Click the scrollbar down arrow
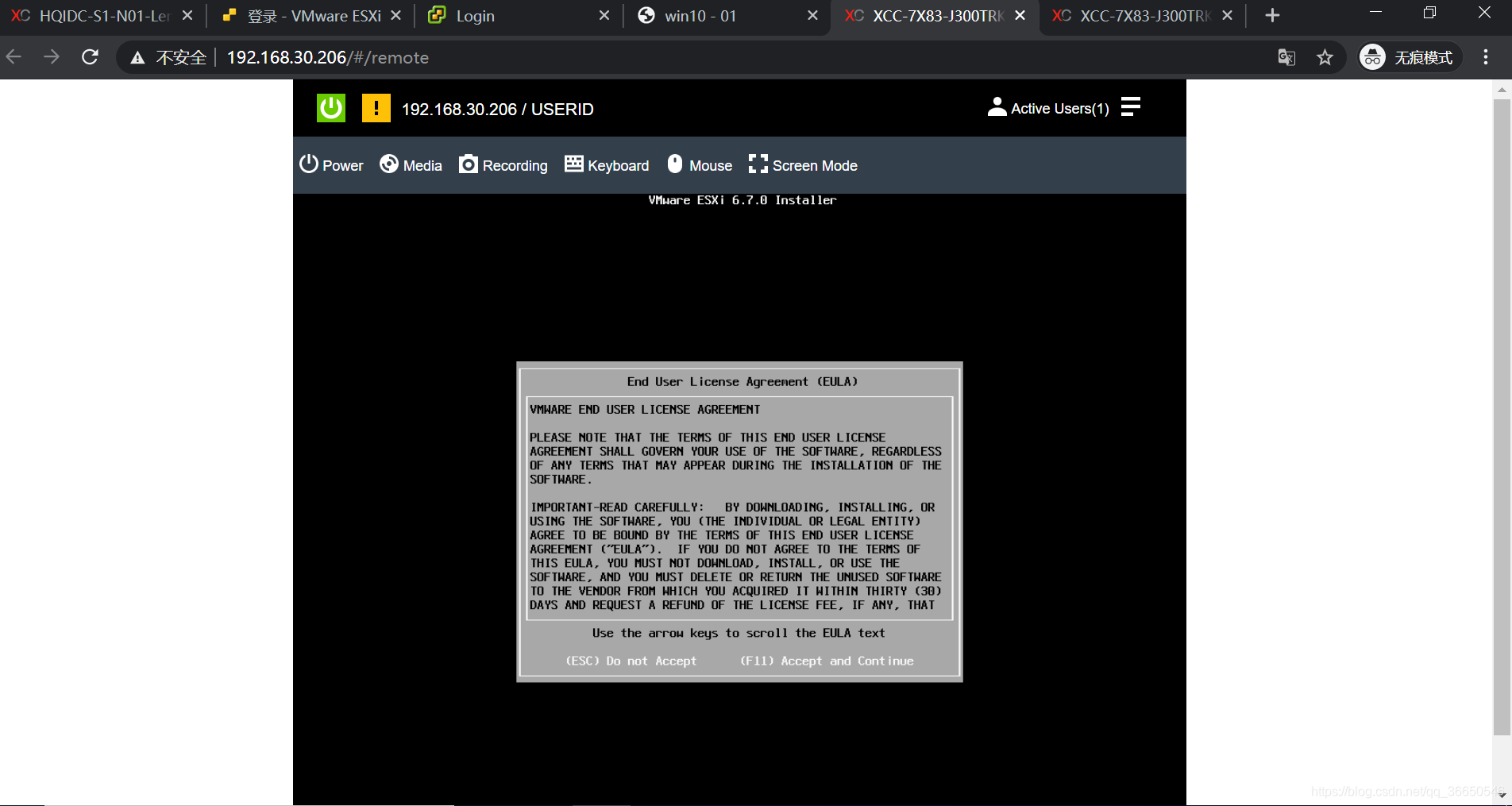Image resolution: width=1512 pixels, height=806 pixels. [1502, 795]
